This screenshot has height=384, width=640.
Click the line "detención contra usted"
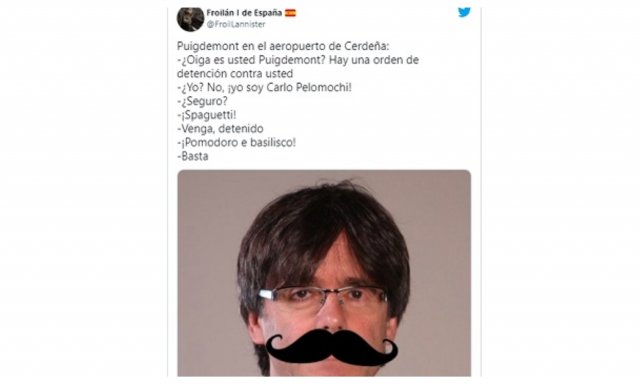[235, 73]
